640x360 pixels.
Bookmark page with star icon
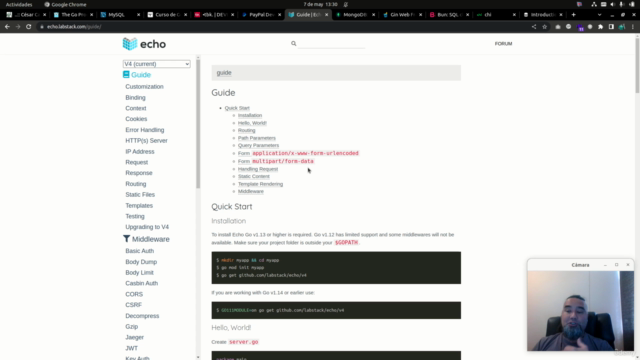pyautogui.click(x=544, y=27)
